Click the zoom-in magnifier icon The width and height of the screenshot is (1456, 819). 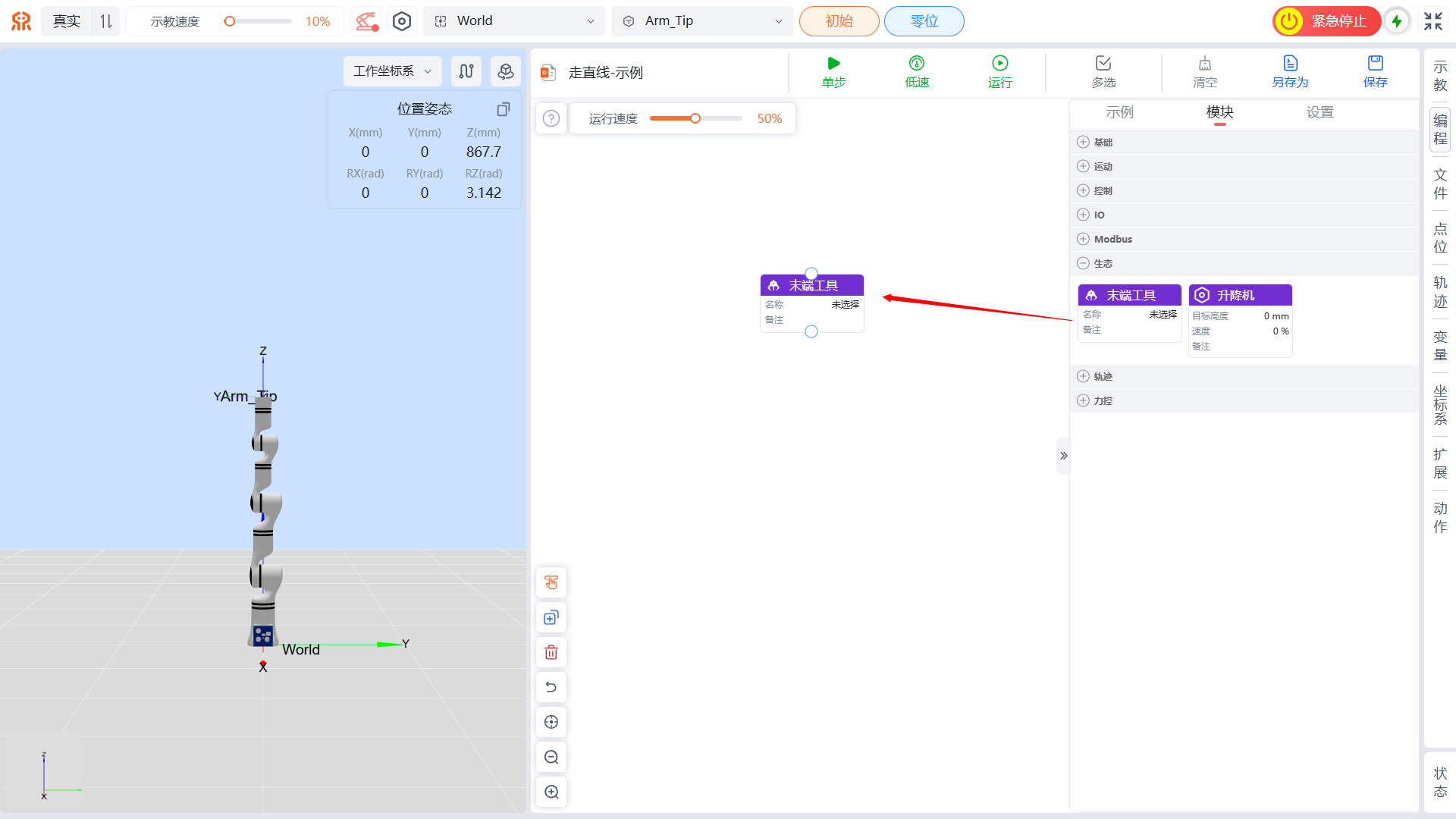pos(551,792)
